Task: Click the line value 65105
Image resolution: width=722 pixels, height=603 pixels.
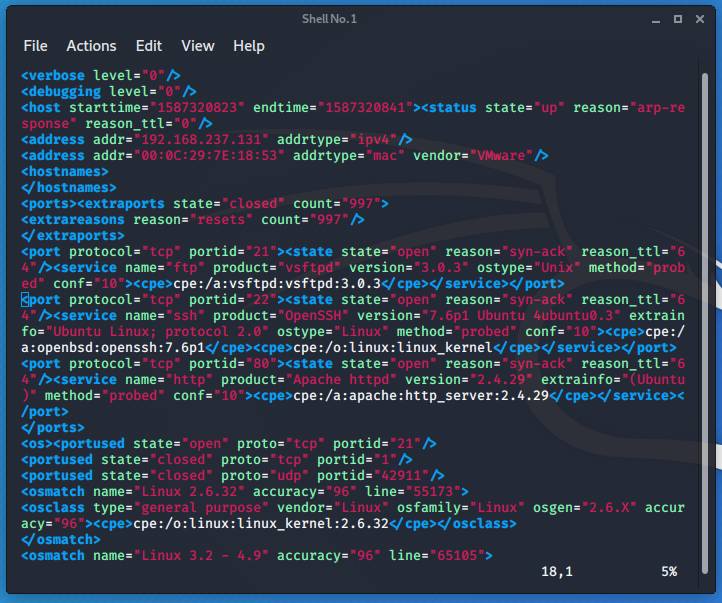Action: click(457, 556)
